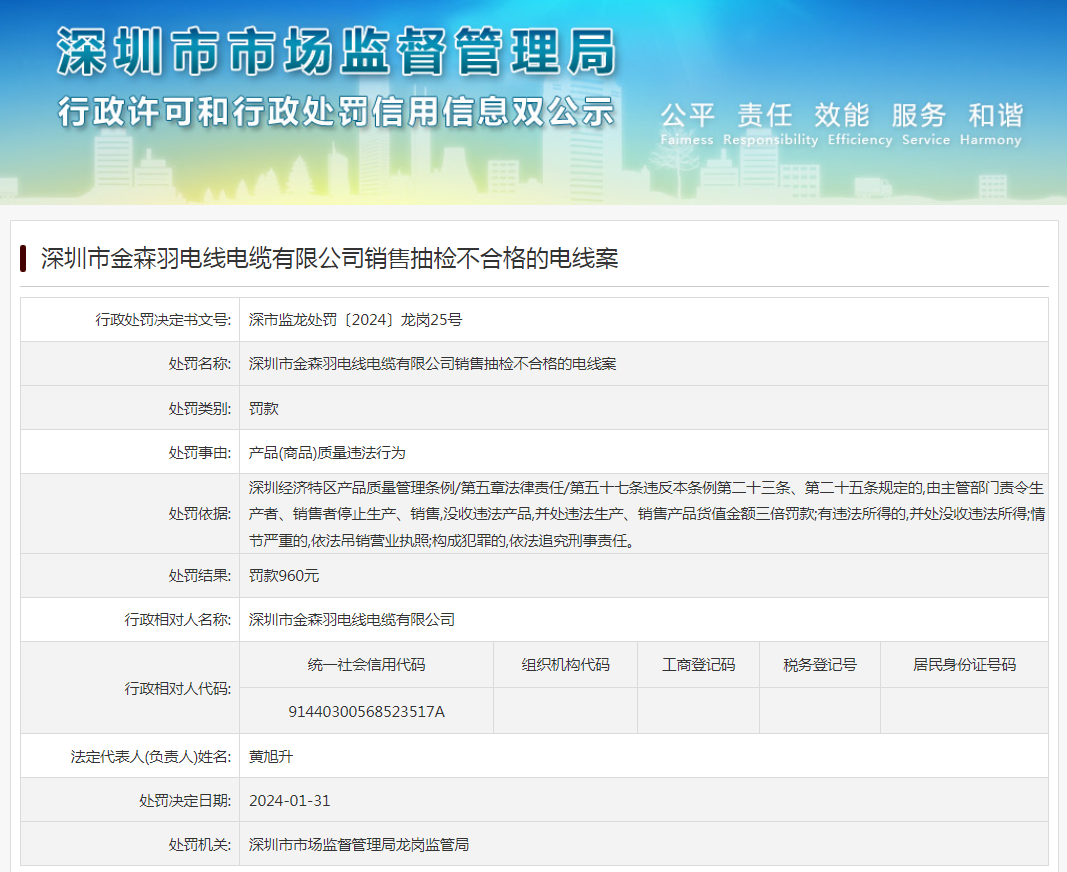
Task: Click the 处罚类别 label
Action: point(199,408)
